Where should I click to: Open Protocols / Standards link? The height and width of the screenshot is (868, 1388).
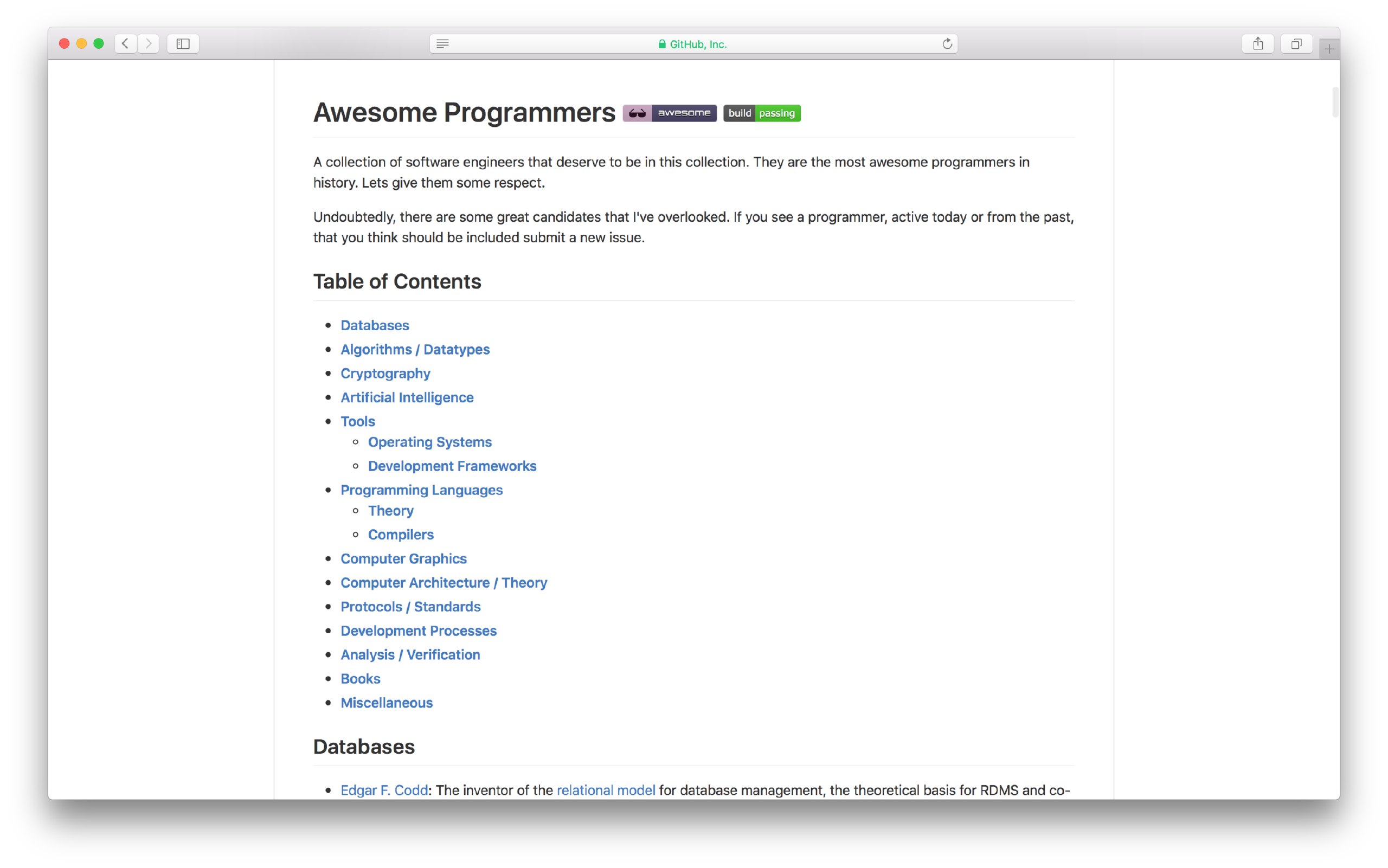(410, 607)
